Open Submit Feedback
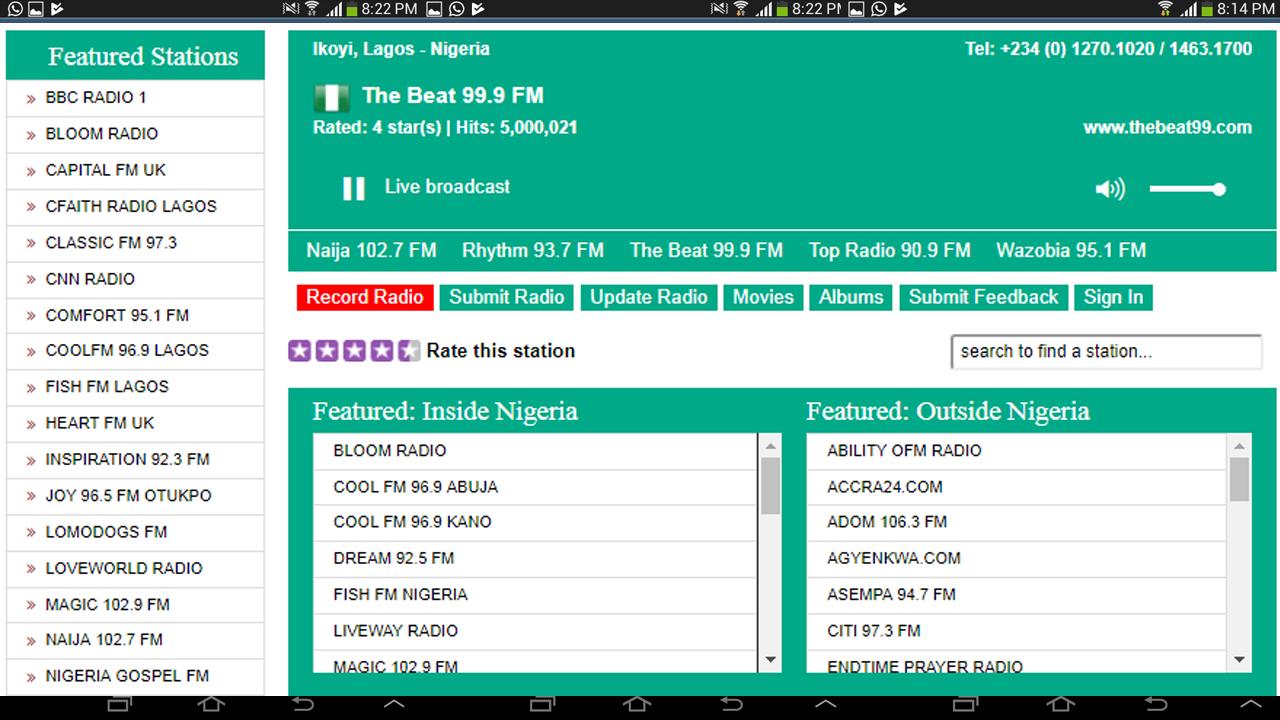 pos(983,297)
